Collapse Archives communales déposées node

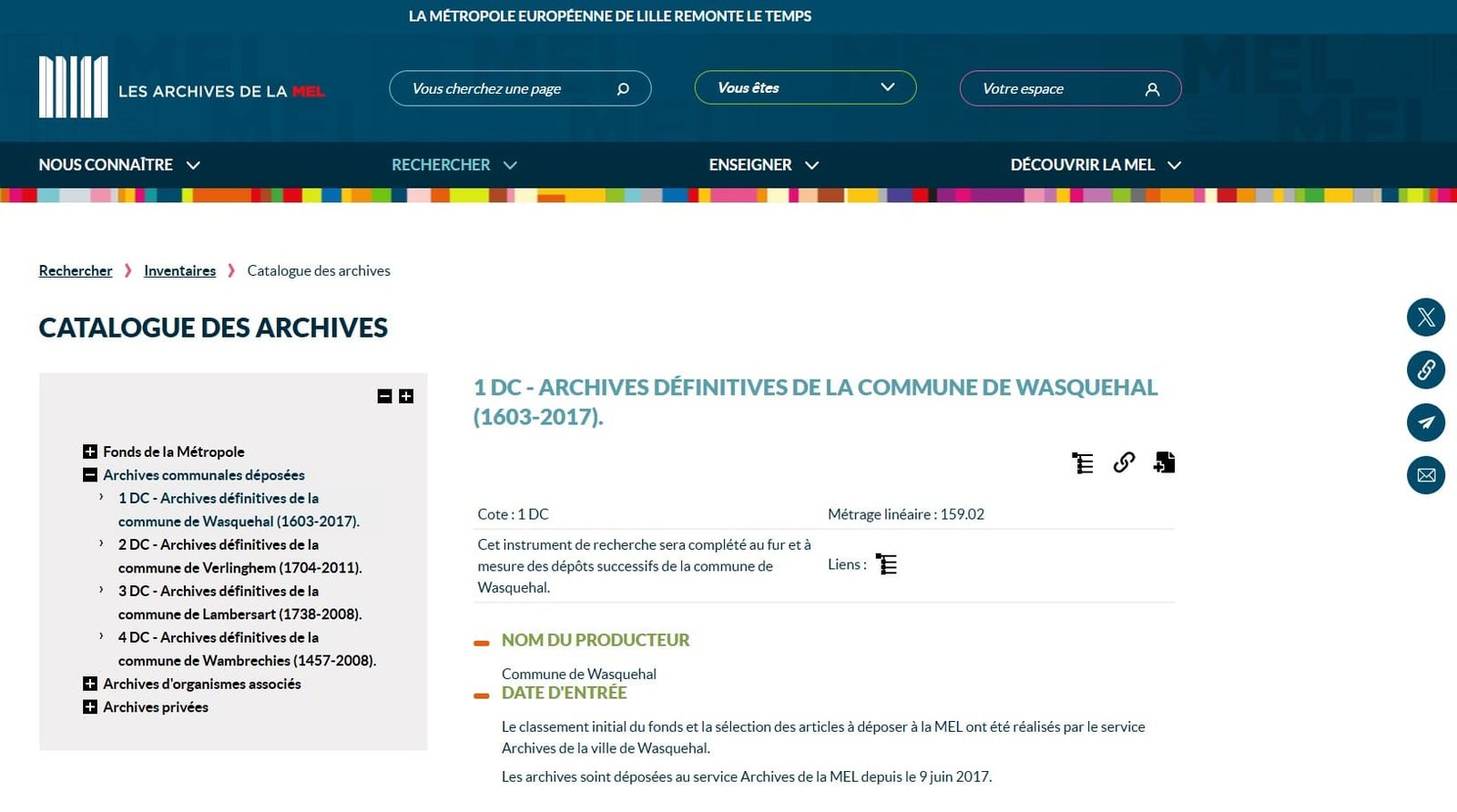point(89,474)
